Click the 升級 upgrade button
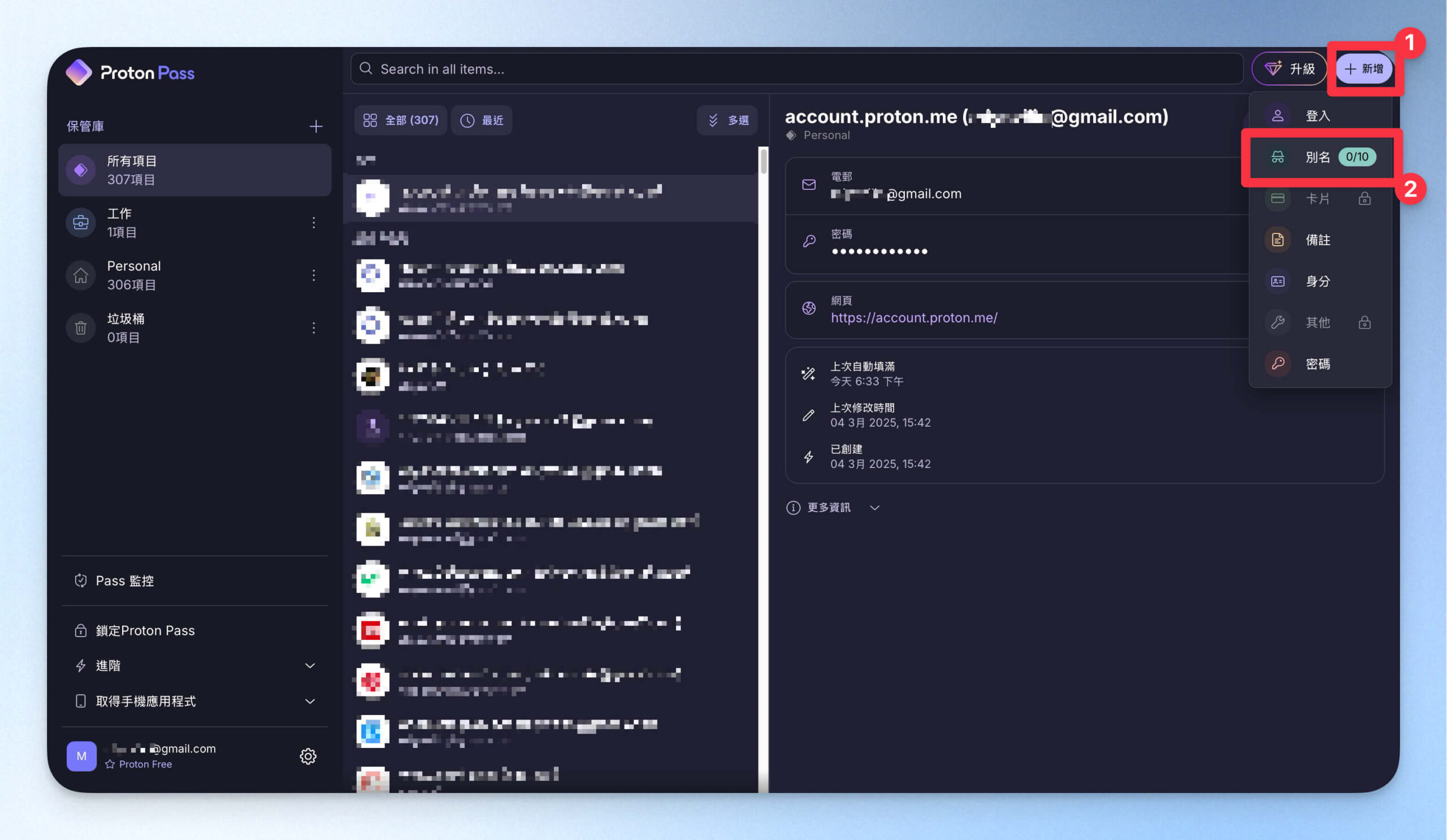1447x840 pixels. pyautogui.click(x=1289, y=69)
